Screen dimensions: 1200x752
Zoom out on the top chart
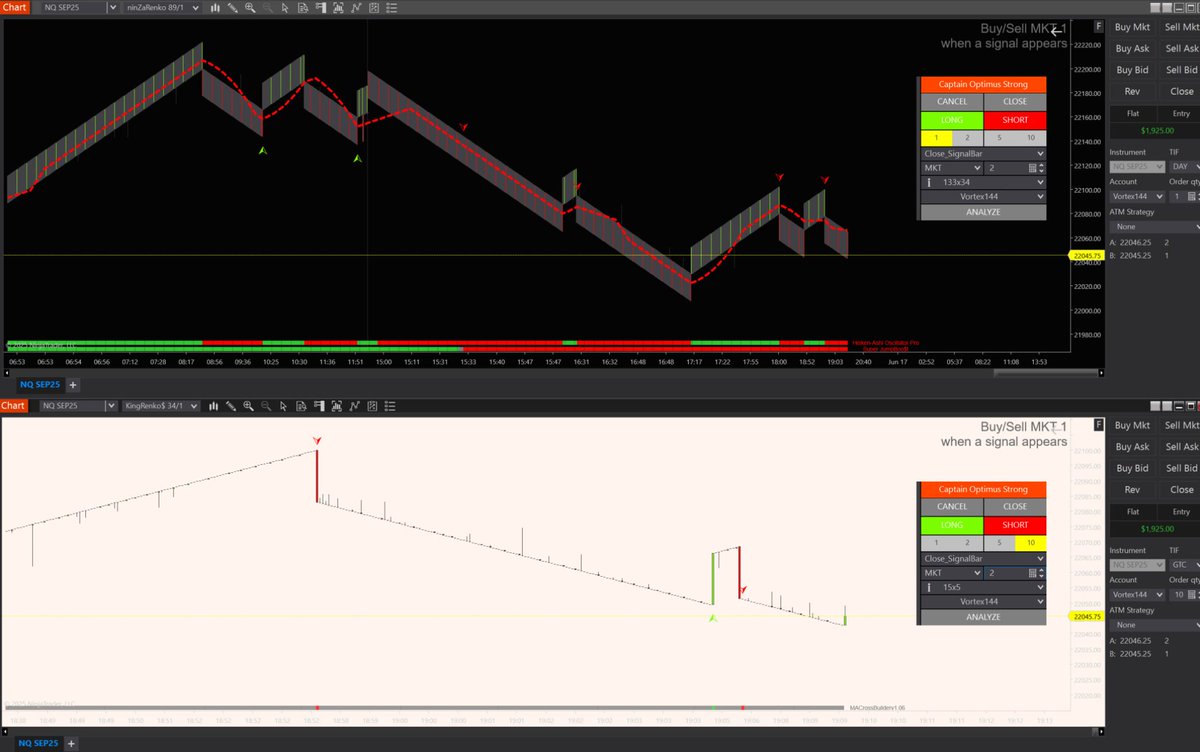(267, 7)
